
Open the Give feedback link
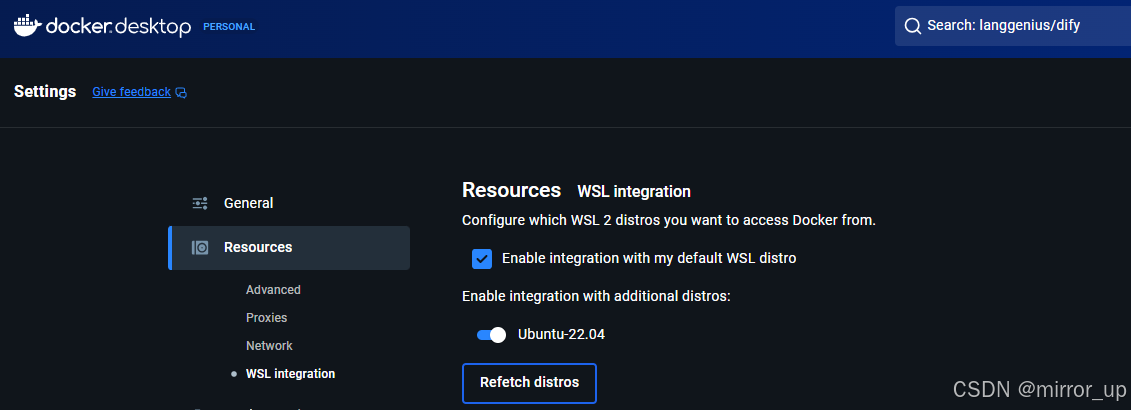tap(131, 92)
